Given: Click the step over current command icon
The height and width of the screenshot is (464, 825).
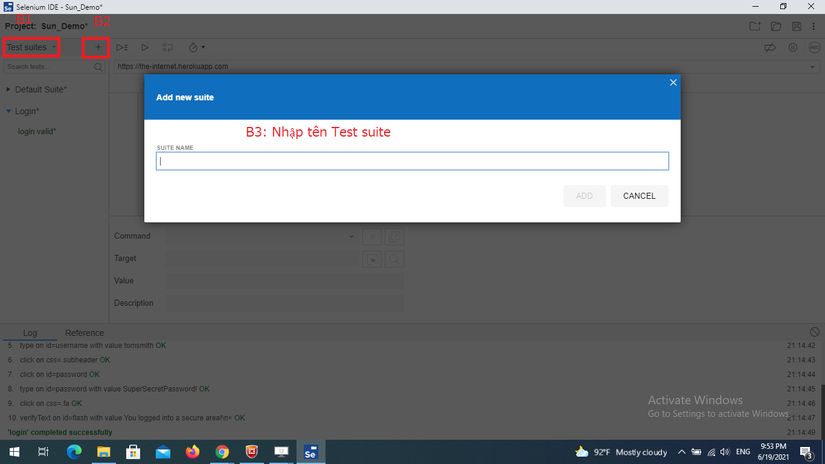Looking at the screenshot, I should [168, 47].
